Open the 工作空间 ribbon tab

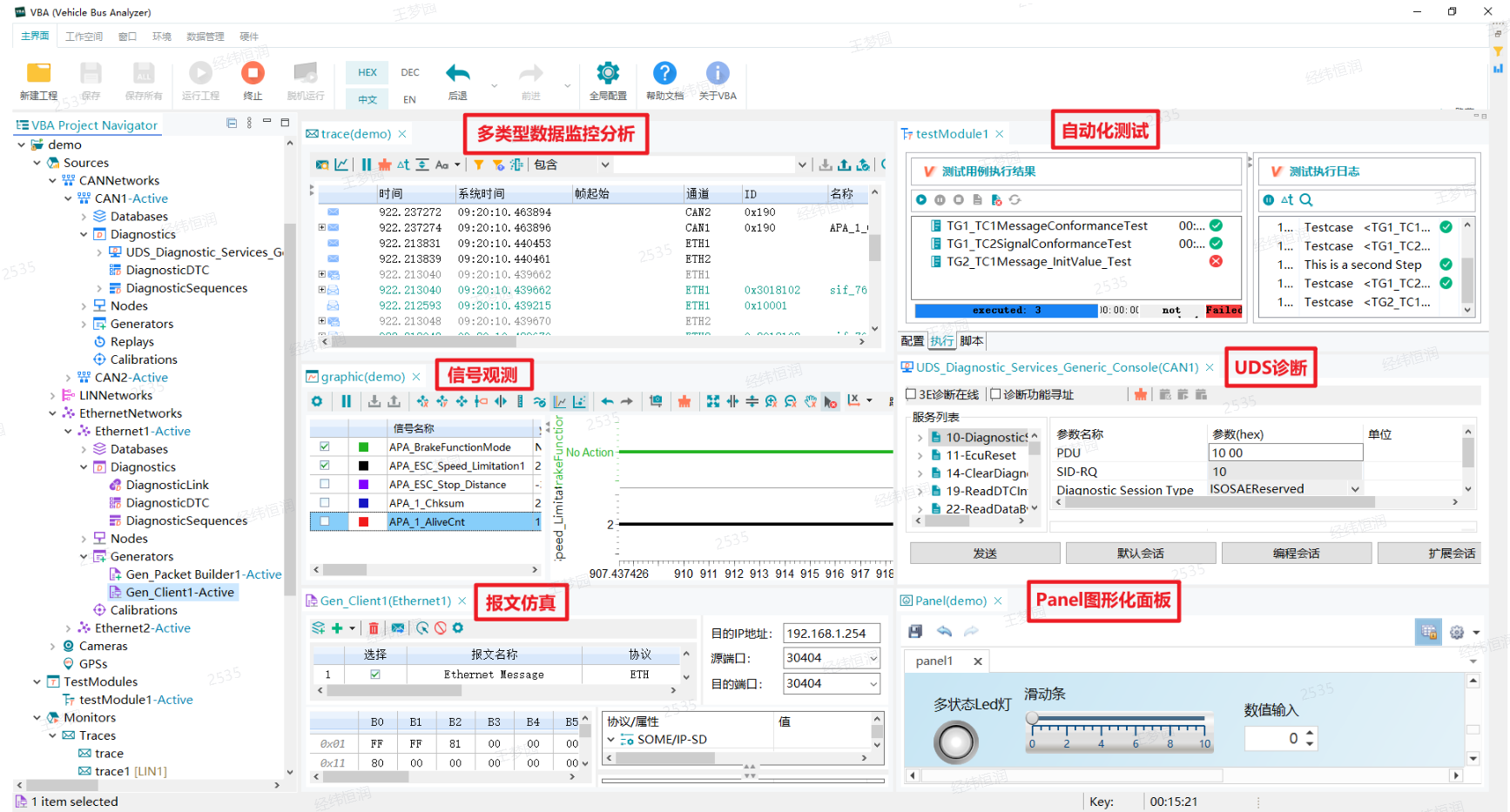pyautogui.click(x=84, y=37)
